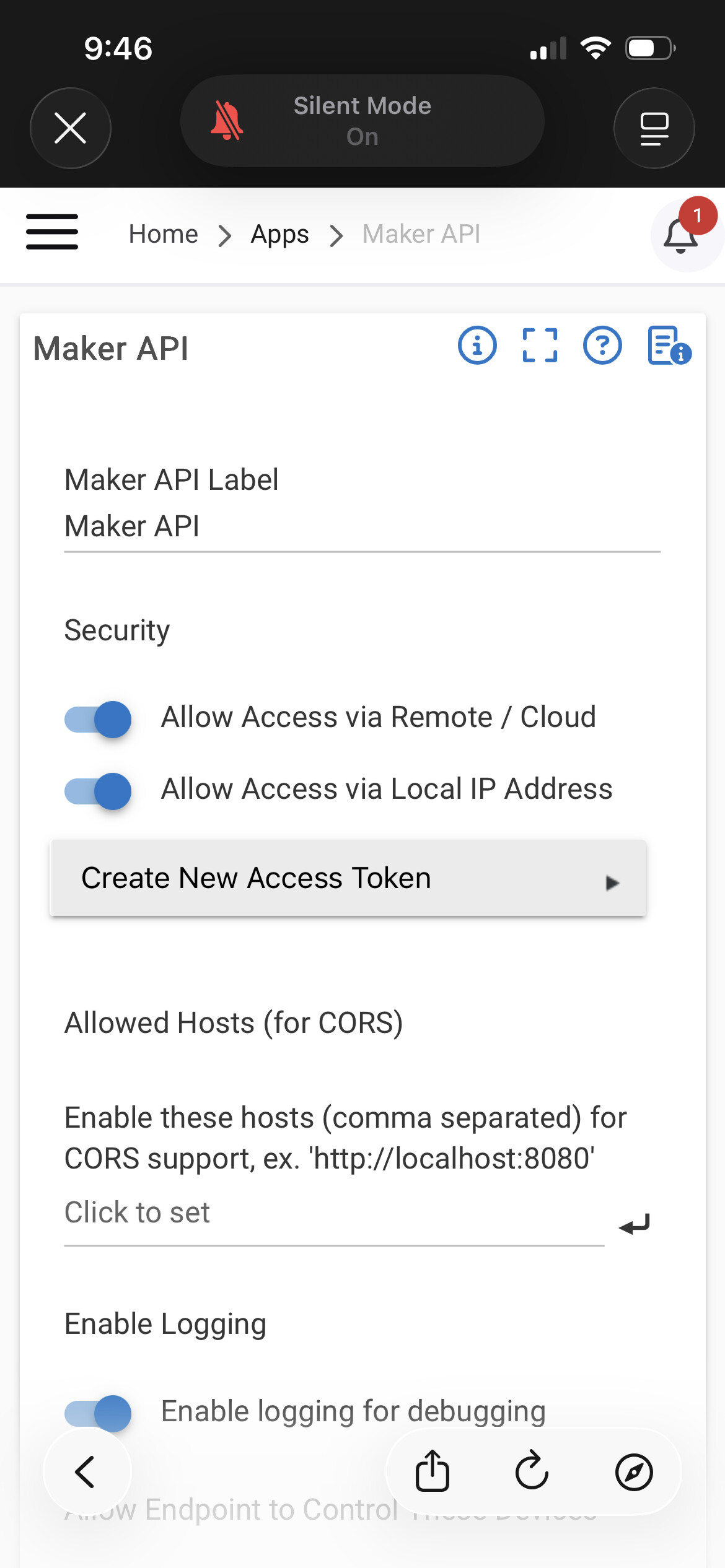Open the compass browser icon
Viewport: 725px width, 1568px height.
[x=634, y=1472]
